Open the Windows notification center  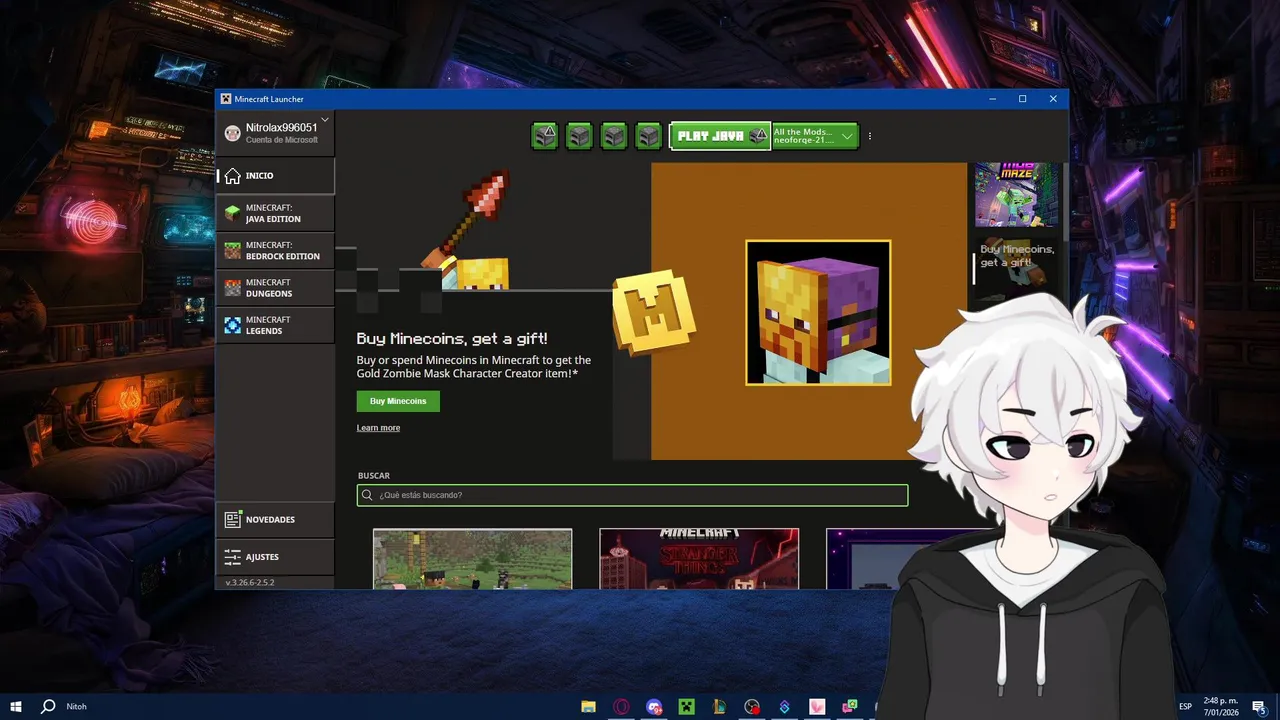tap(1259, 706)
